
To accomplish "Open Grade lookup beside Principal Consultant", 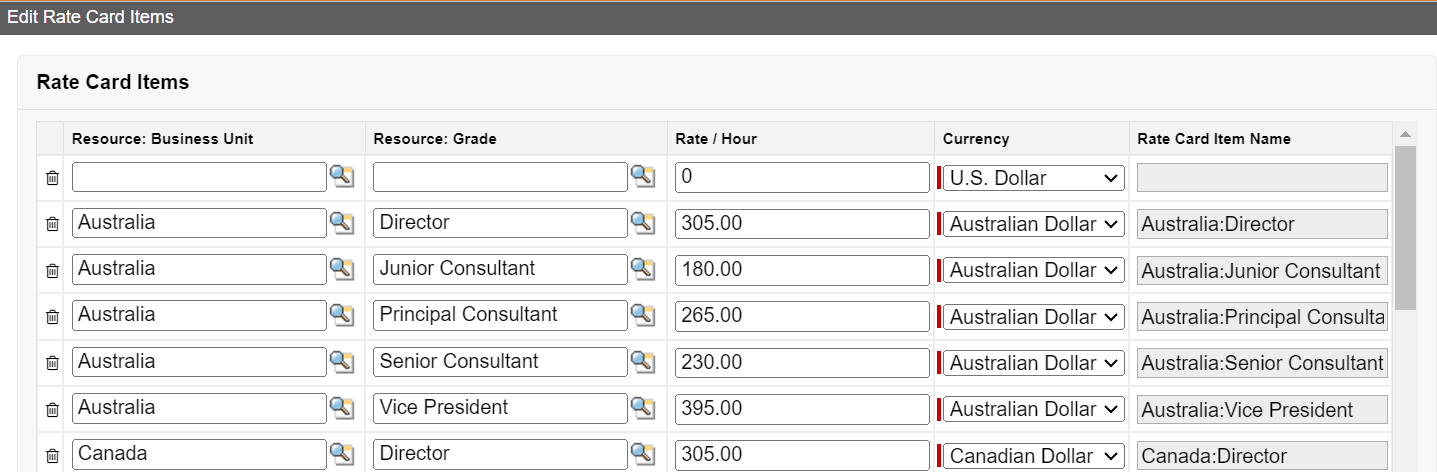I will tap(643, 315).
